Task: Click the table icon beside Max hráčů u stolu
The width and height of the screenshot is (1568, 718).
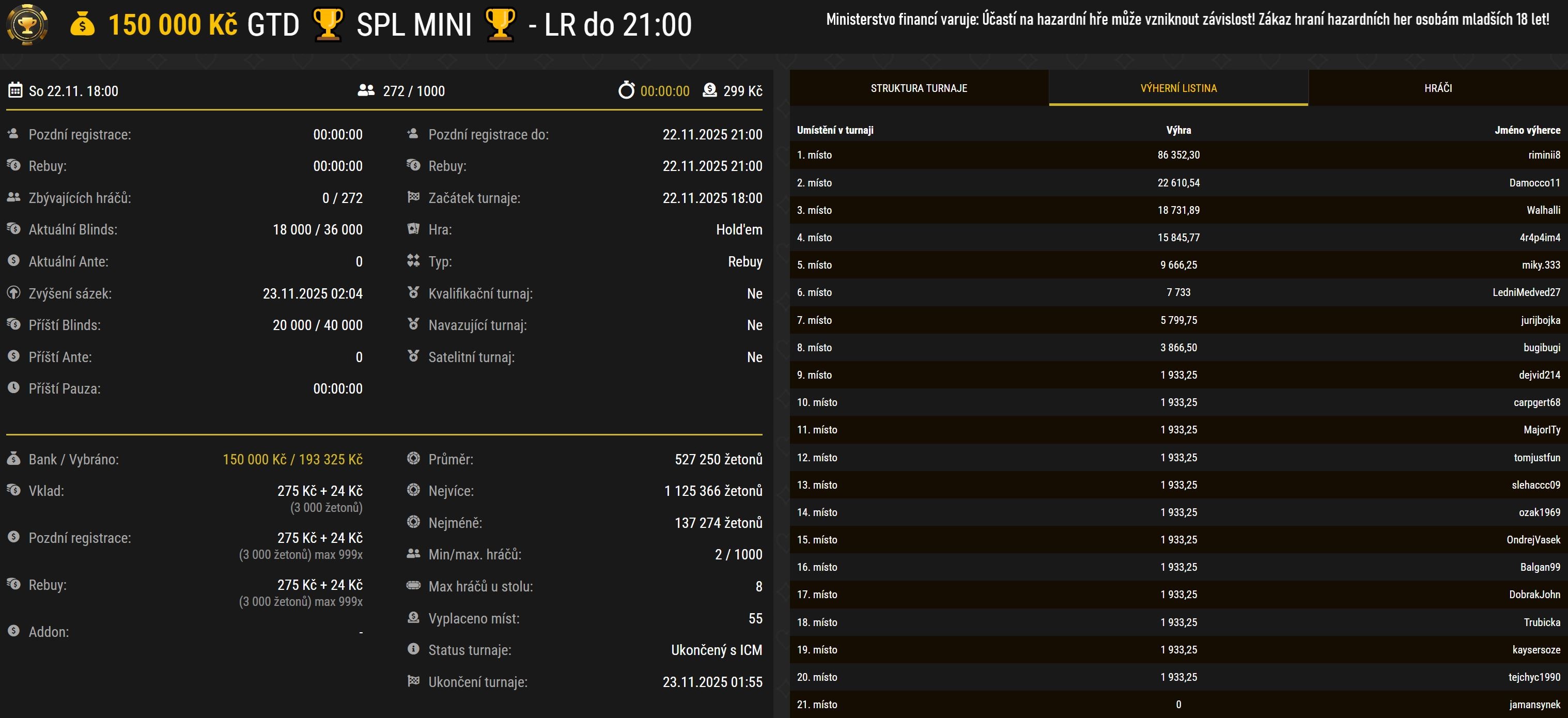Action: [x=413, y=585]
